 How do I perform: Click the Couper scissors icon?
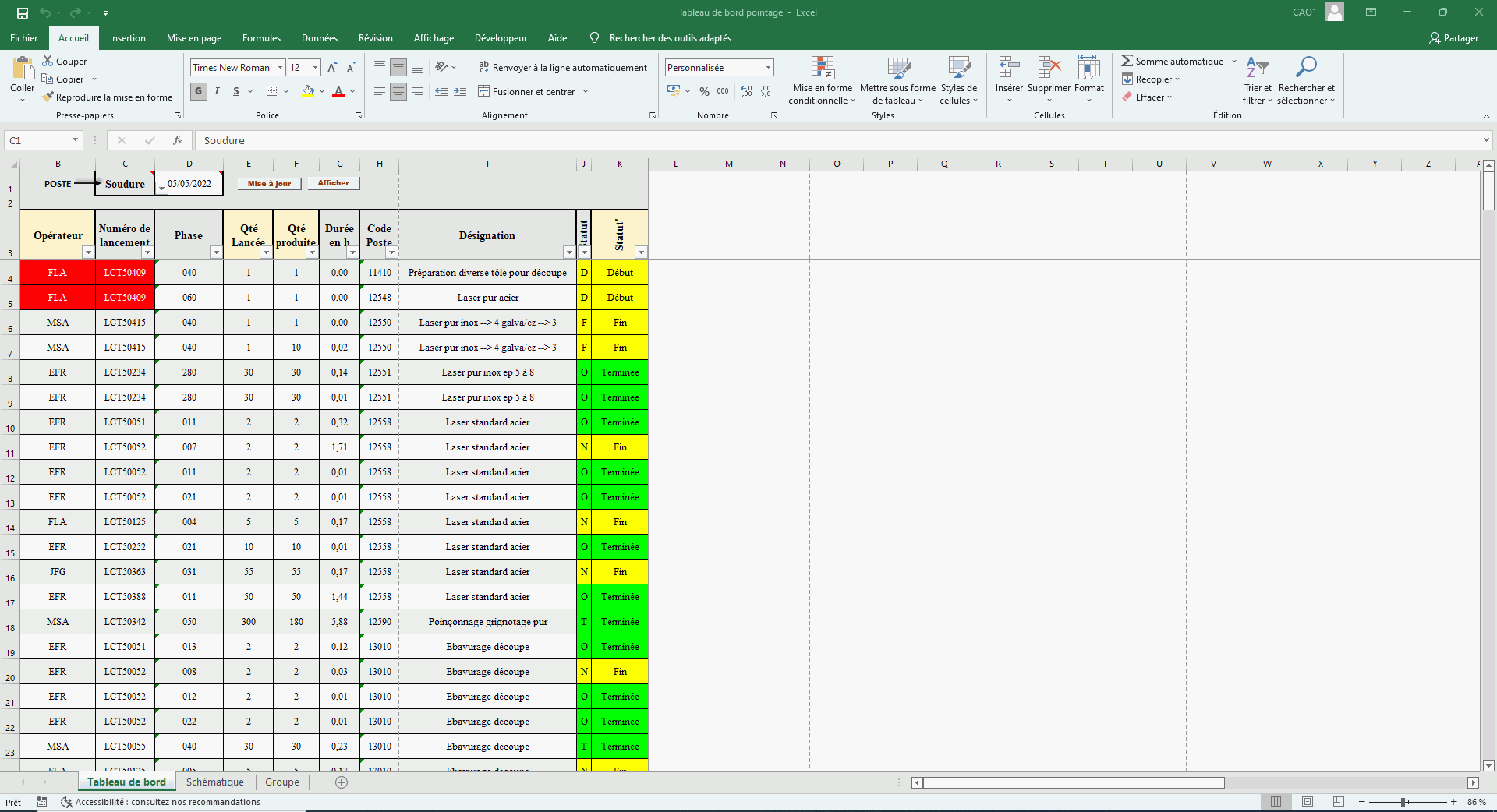pyautogui.click(x=48, y=61)
